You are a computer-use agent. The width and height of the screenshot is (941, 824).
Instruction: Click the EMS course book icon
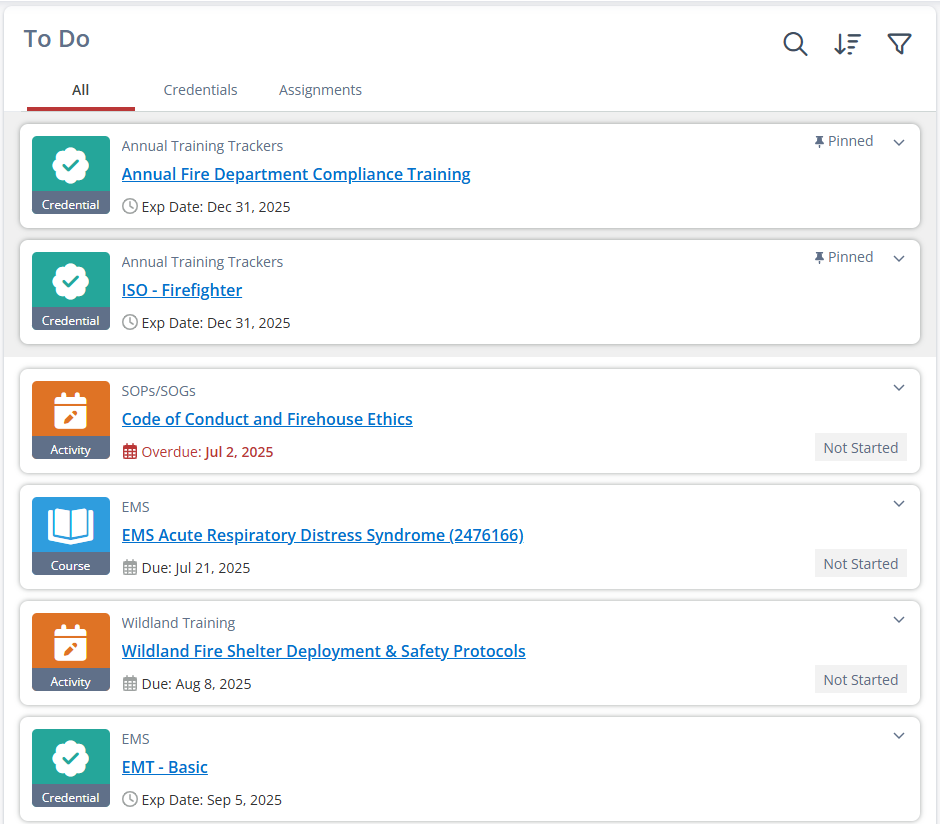[71, 526]
